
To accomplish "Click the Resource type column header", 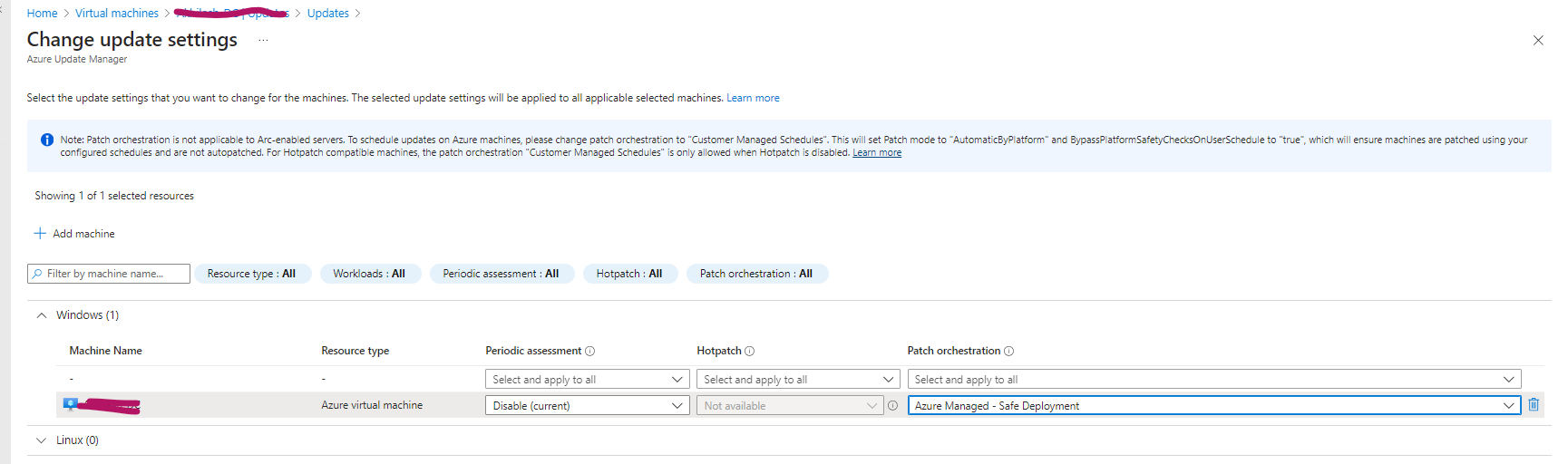I will [x=355, y=351].
